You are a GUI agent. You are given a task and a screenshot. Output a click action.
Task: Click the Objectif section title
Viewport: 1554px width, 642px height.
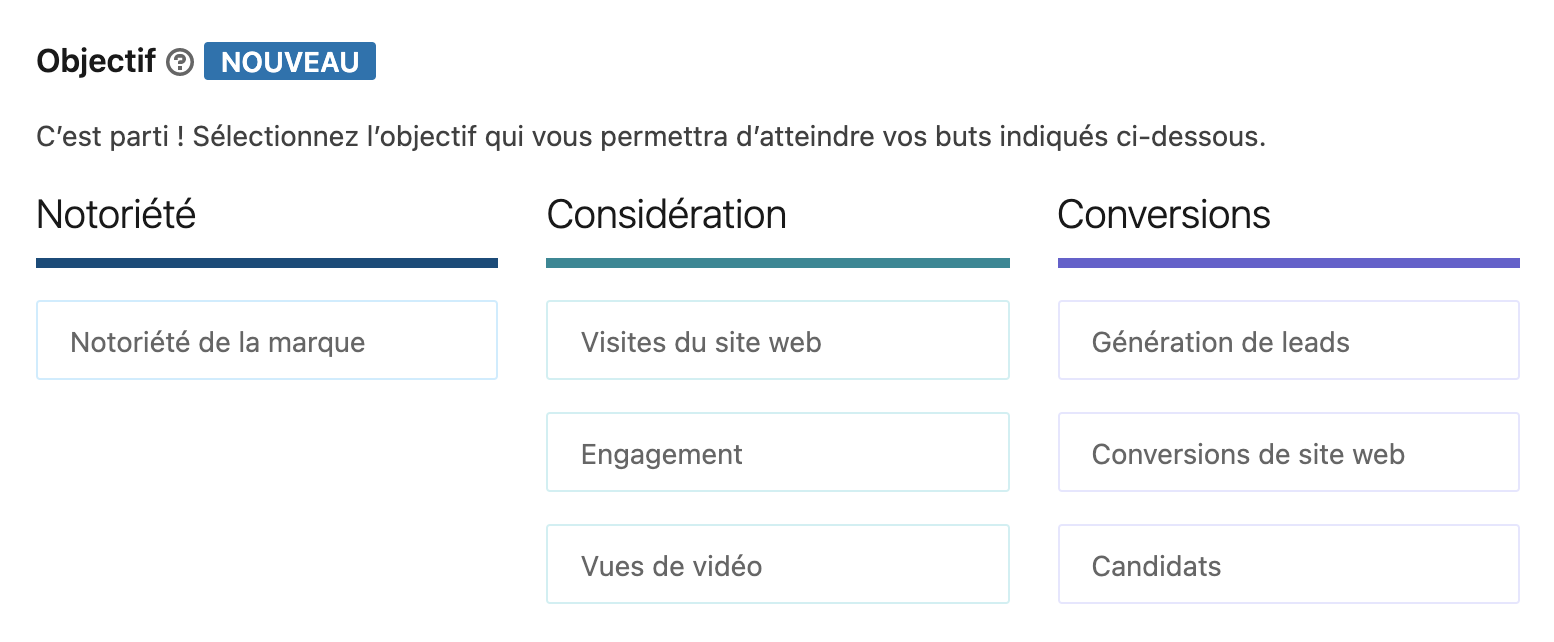tap(96, 62)
